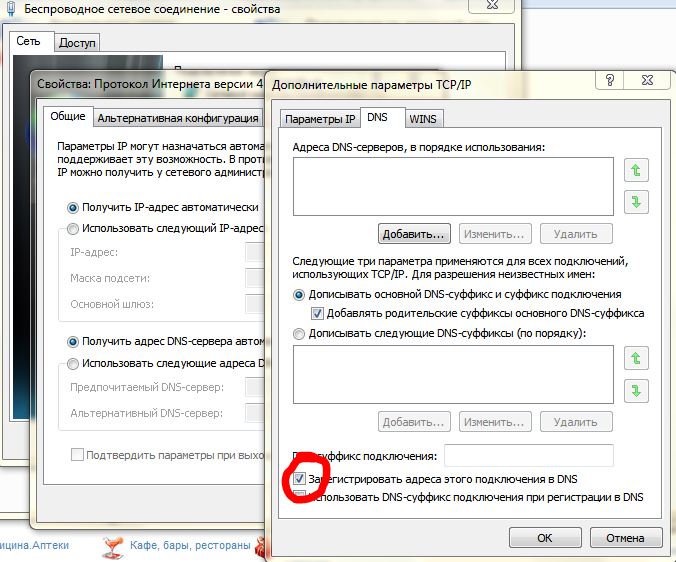Viewport: 676px width, 562px height.
Task: Choose Получить IP-адрес автоматически option
Action: (72, 208)
